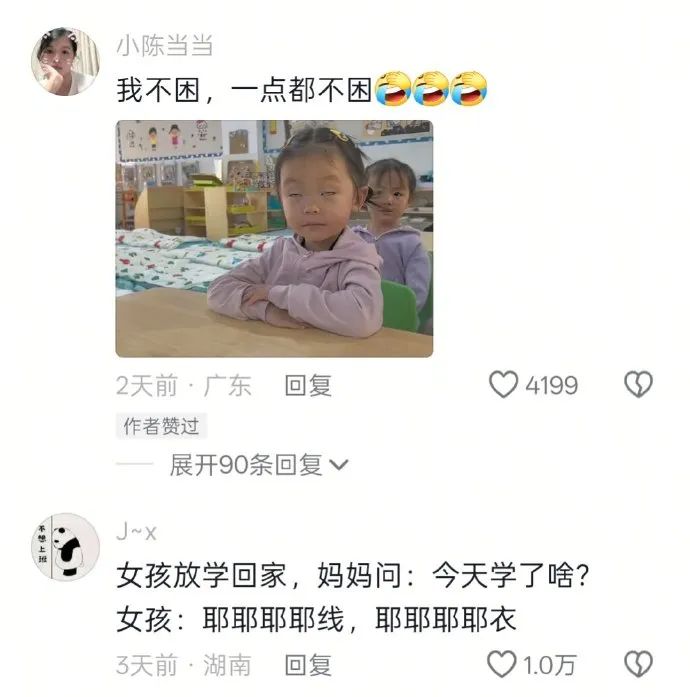Select the comment text 我不困，一点都不困
Screen dimensions: 690x697
click(244, 90)
